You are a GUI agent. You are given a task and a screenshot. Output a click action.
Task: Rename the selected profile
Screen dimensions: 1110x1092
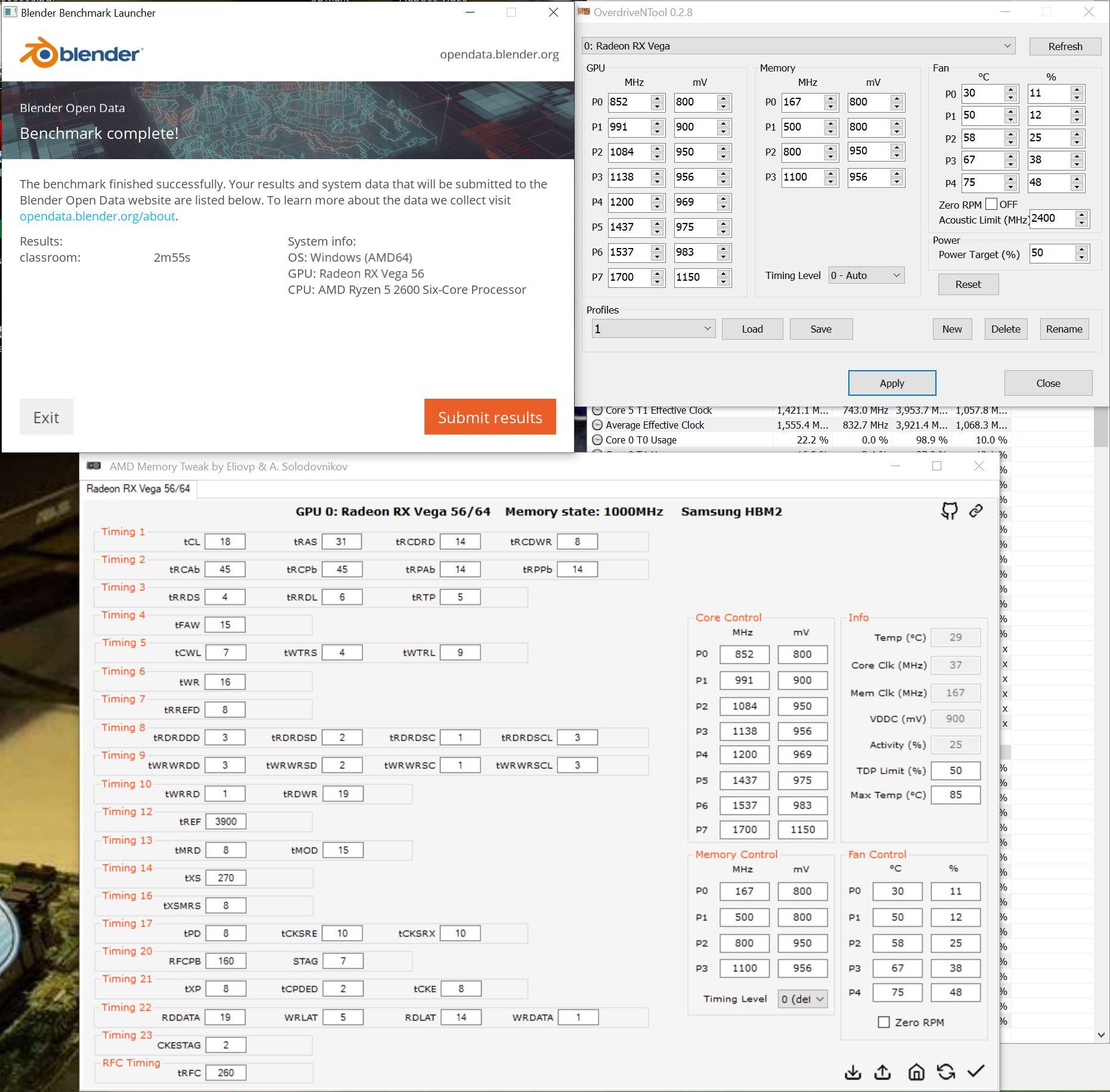coord(1064,329)
